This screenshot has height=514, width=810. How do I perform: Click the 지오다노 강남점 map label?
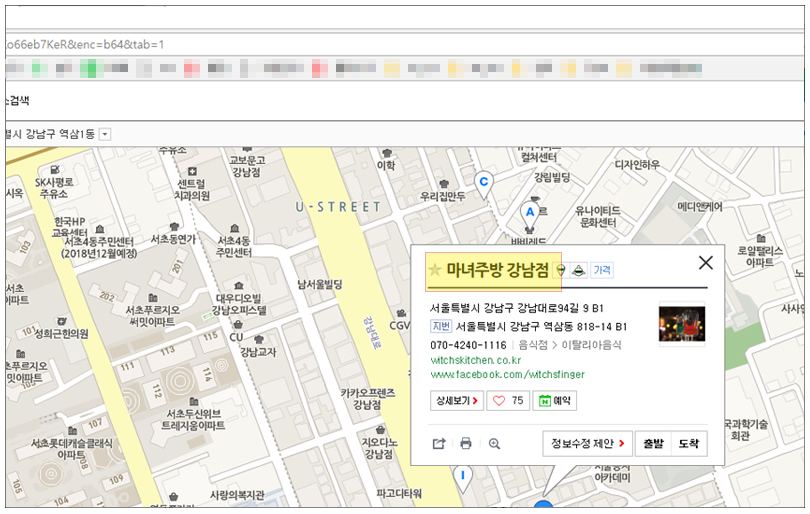pos(379,448)
